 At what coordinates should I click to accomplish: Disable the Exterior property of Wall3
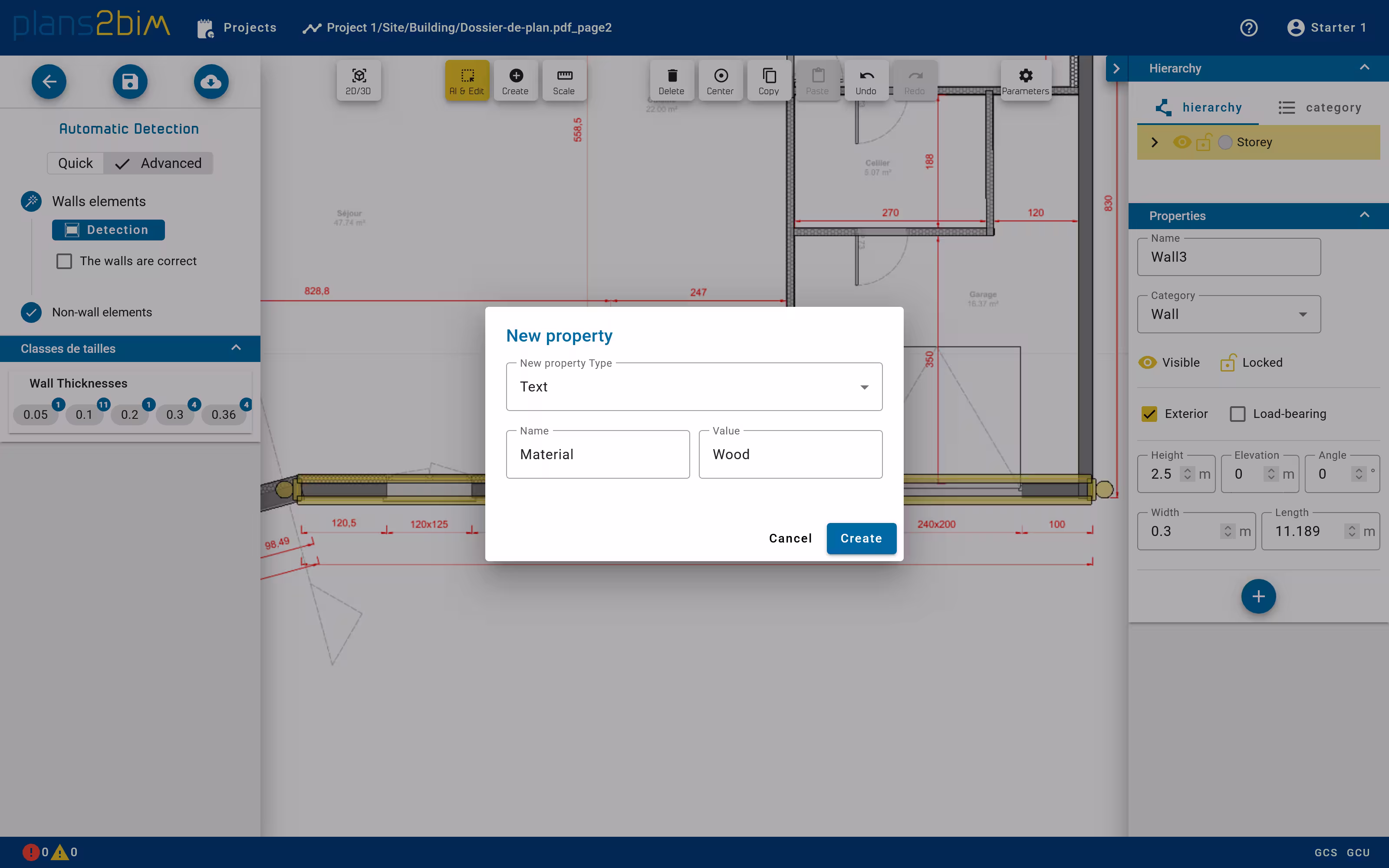click(1149, 413)
